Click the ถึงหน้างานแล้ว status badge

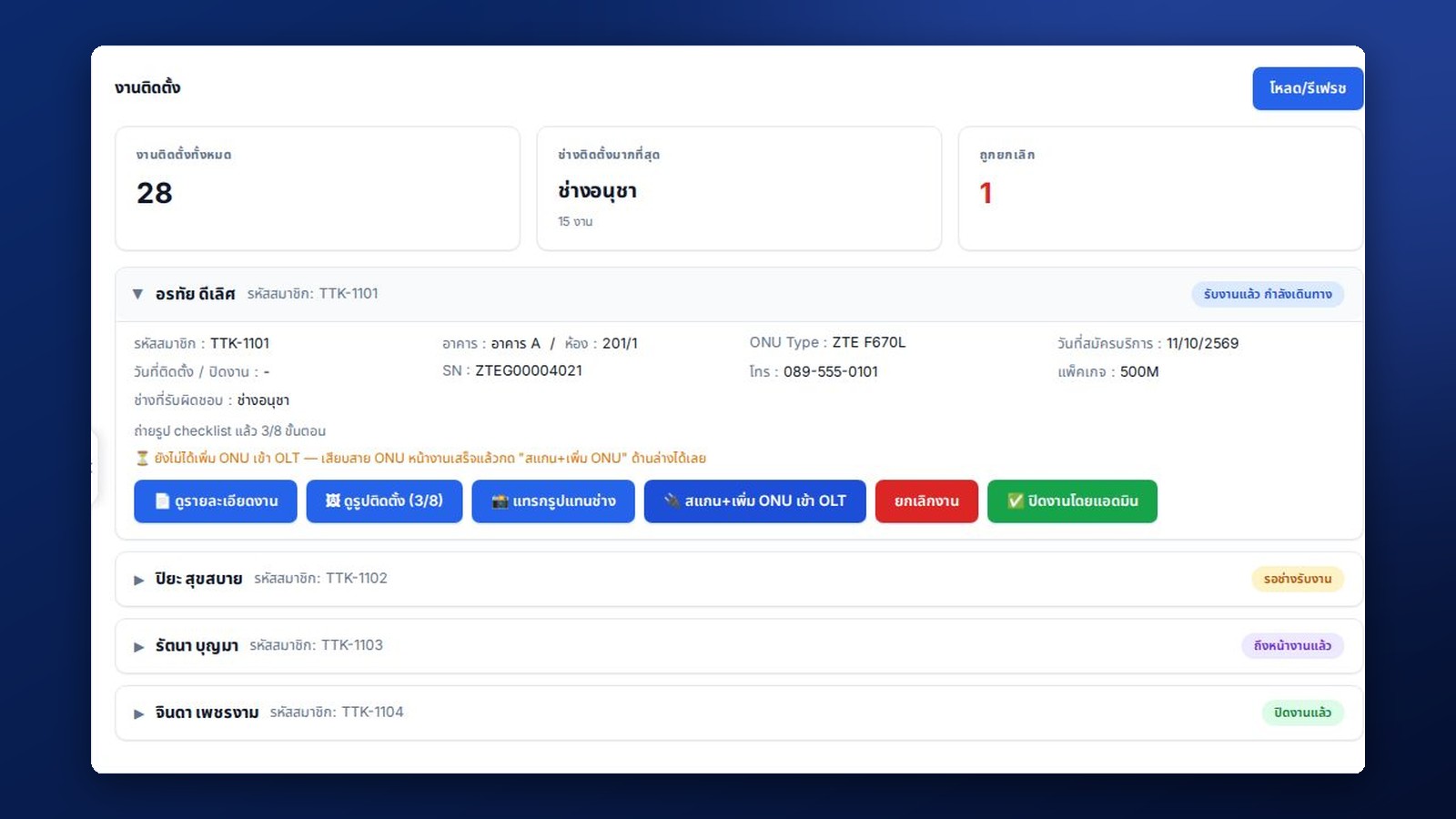point(1292,646)
